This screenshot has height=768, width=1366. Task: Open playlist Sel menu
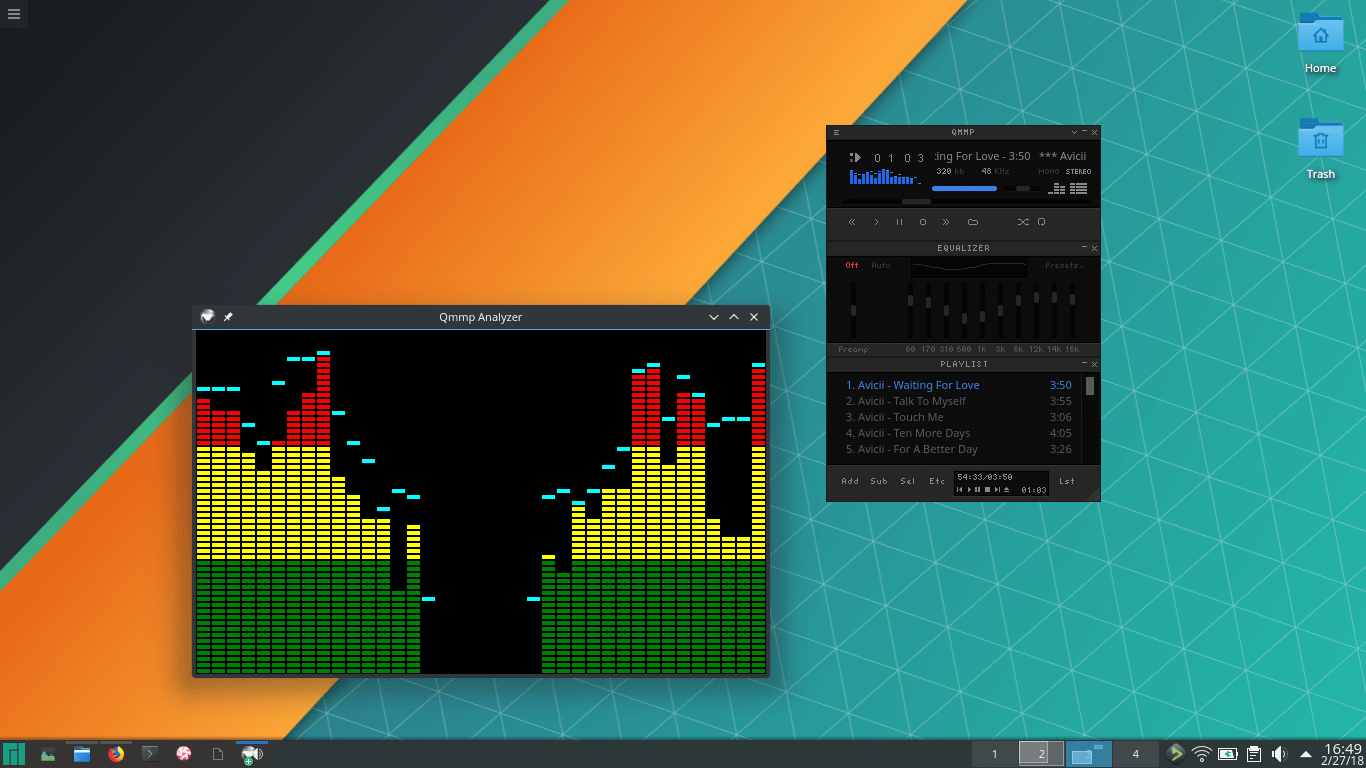point(908,481)
